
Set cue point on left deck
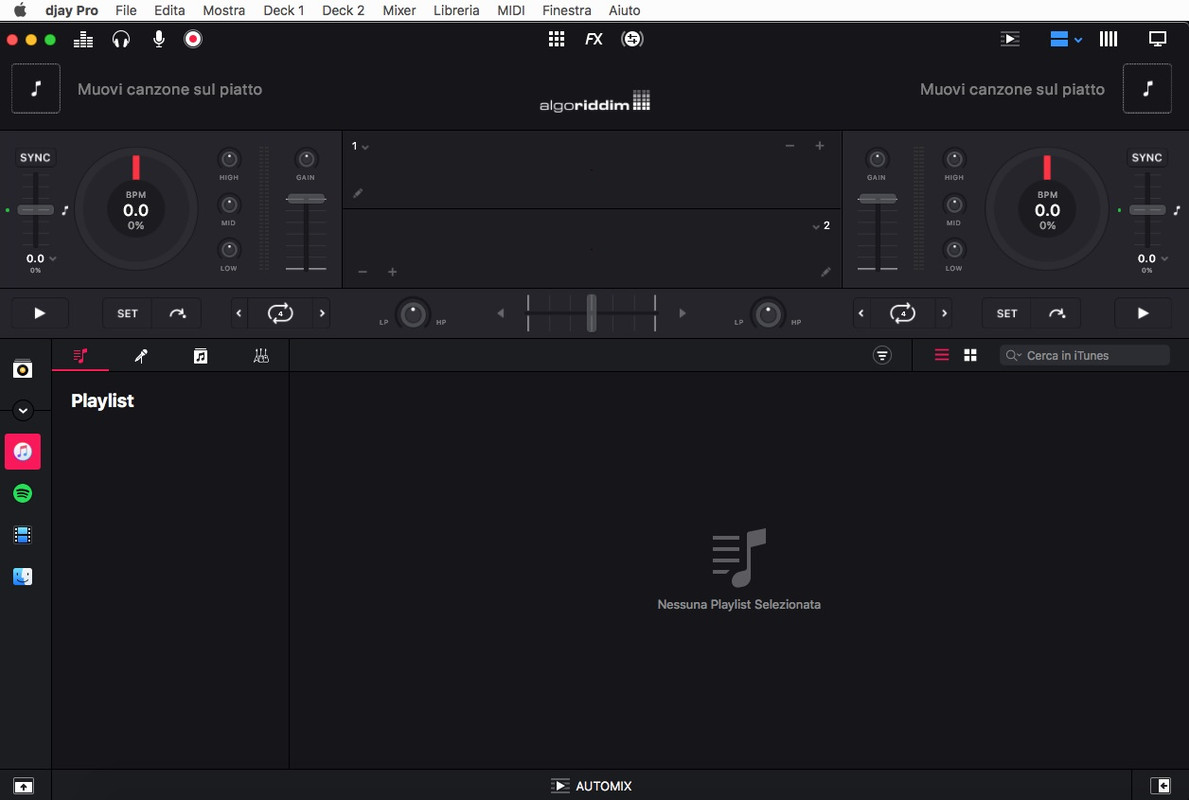(127, 313)
